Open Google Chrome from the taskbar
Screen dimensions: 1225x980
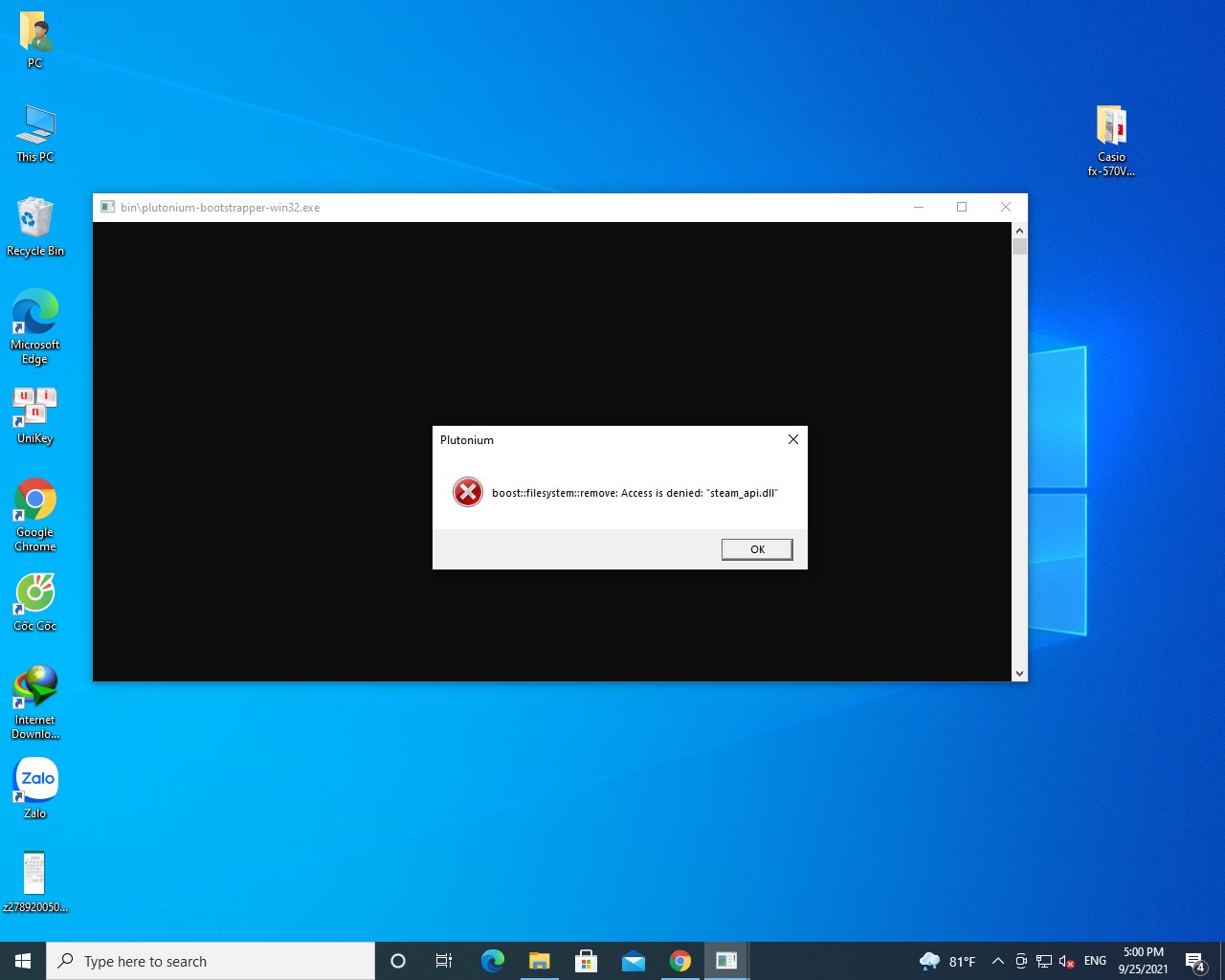[679, 961]
